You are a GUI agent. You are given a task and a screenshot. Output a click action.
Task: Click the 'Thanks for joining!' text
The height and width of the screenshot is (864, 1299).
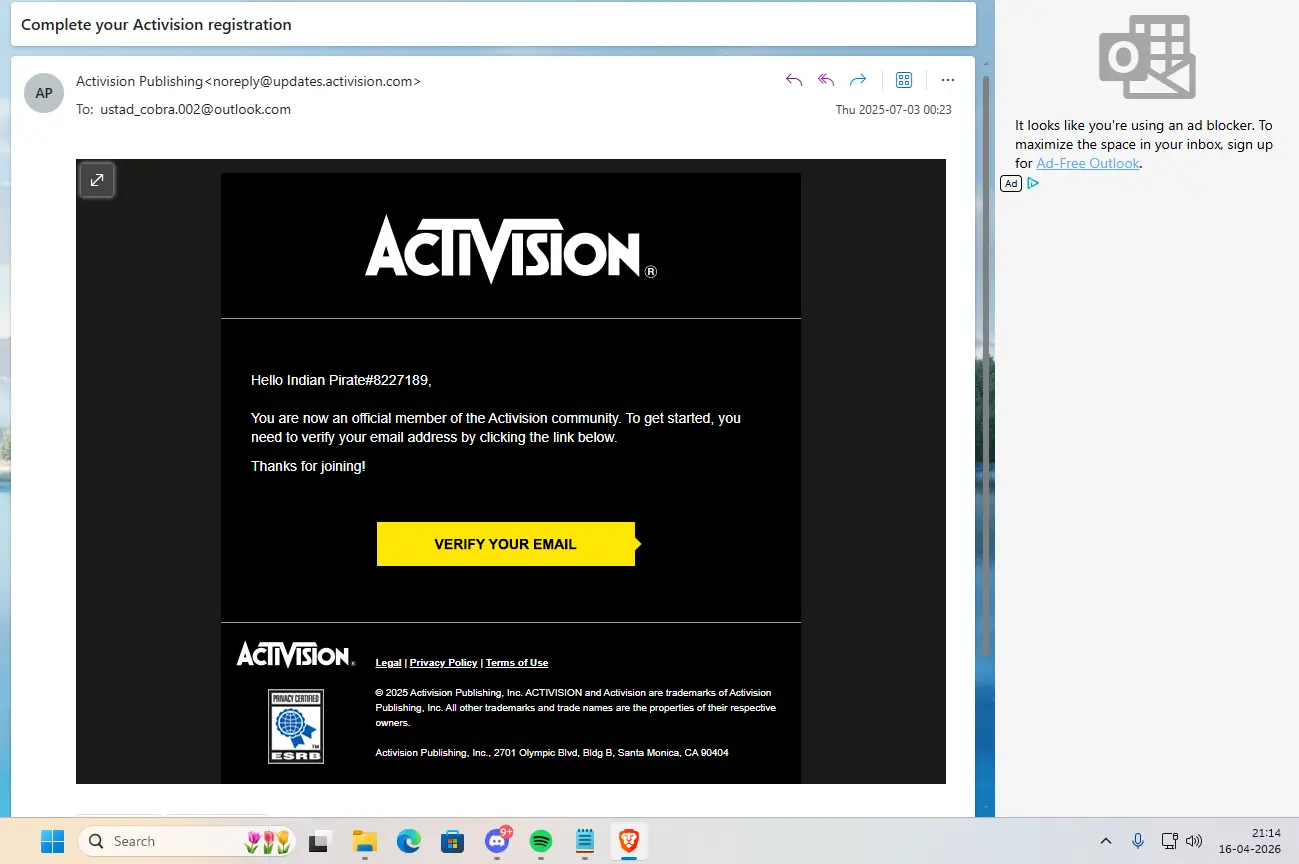tap(308, 466)
